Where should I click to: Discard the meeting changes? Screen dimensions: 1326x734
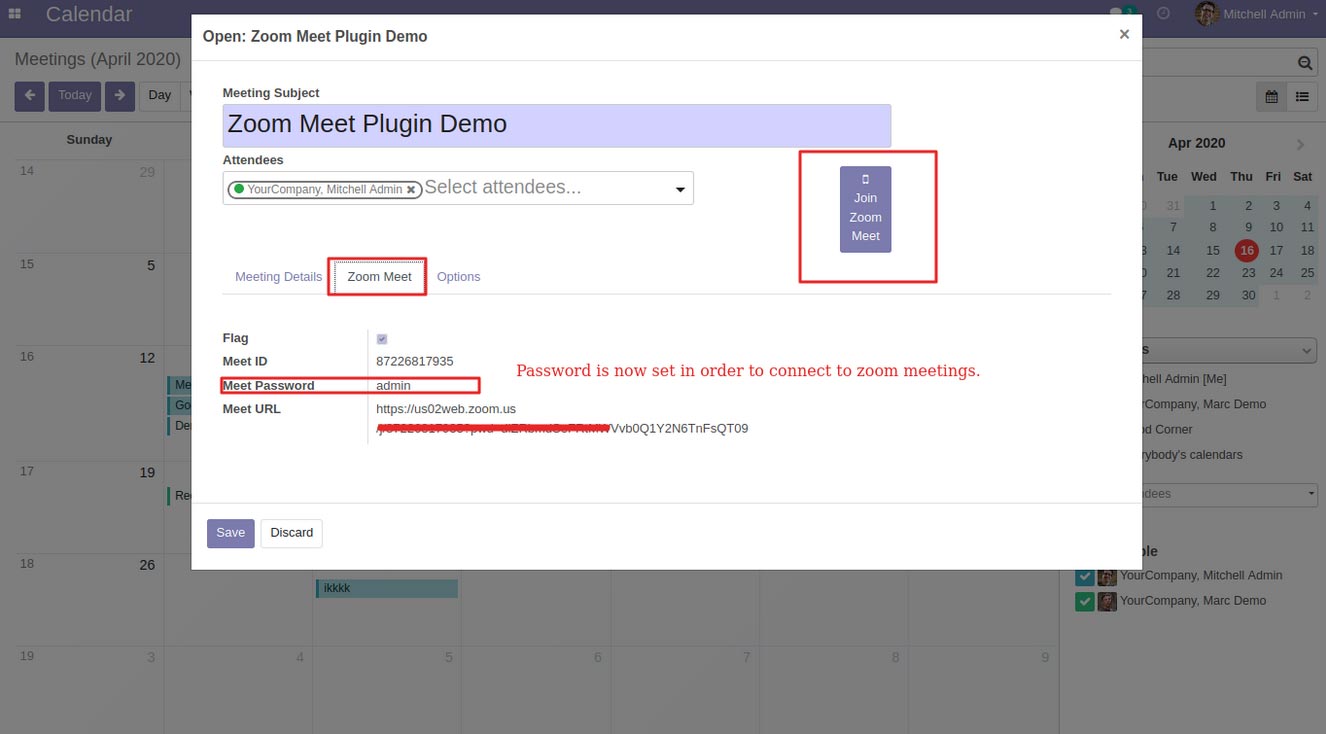292,533
